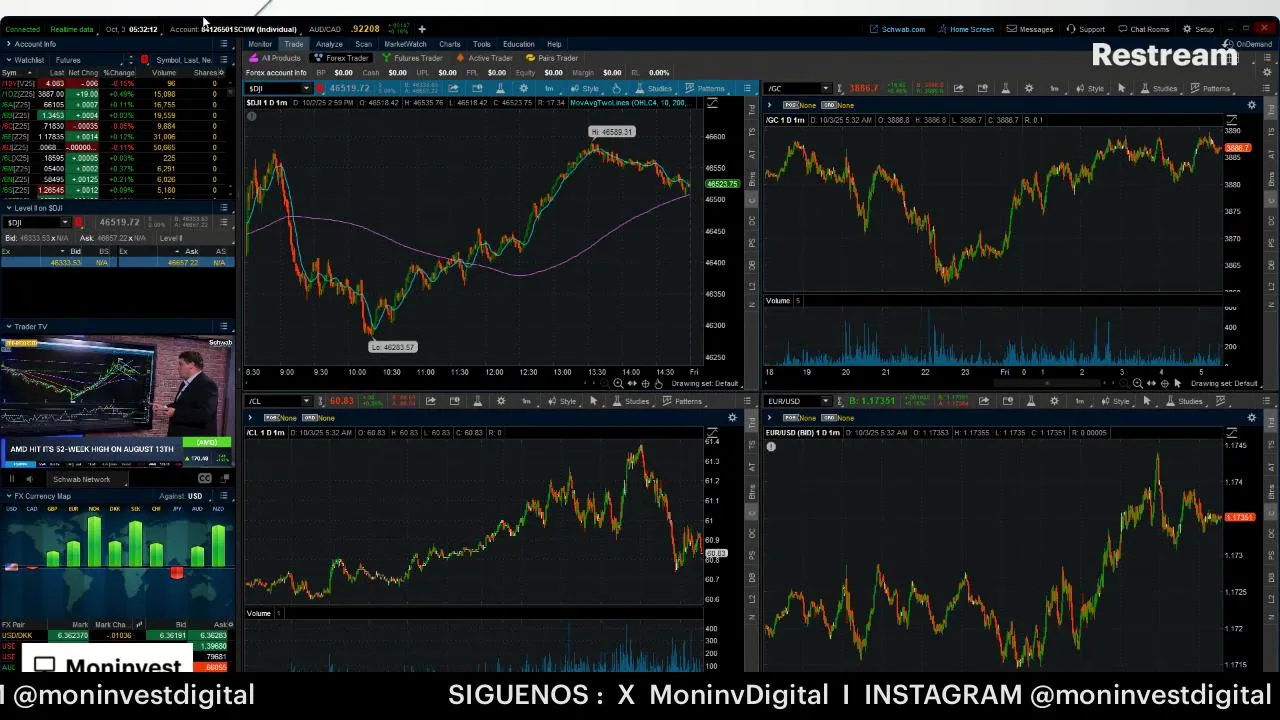1280x720 pixels.
Task: Select the pointer tool on /CL chart
Action: point(593,401)
